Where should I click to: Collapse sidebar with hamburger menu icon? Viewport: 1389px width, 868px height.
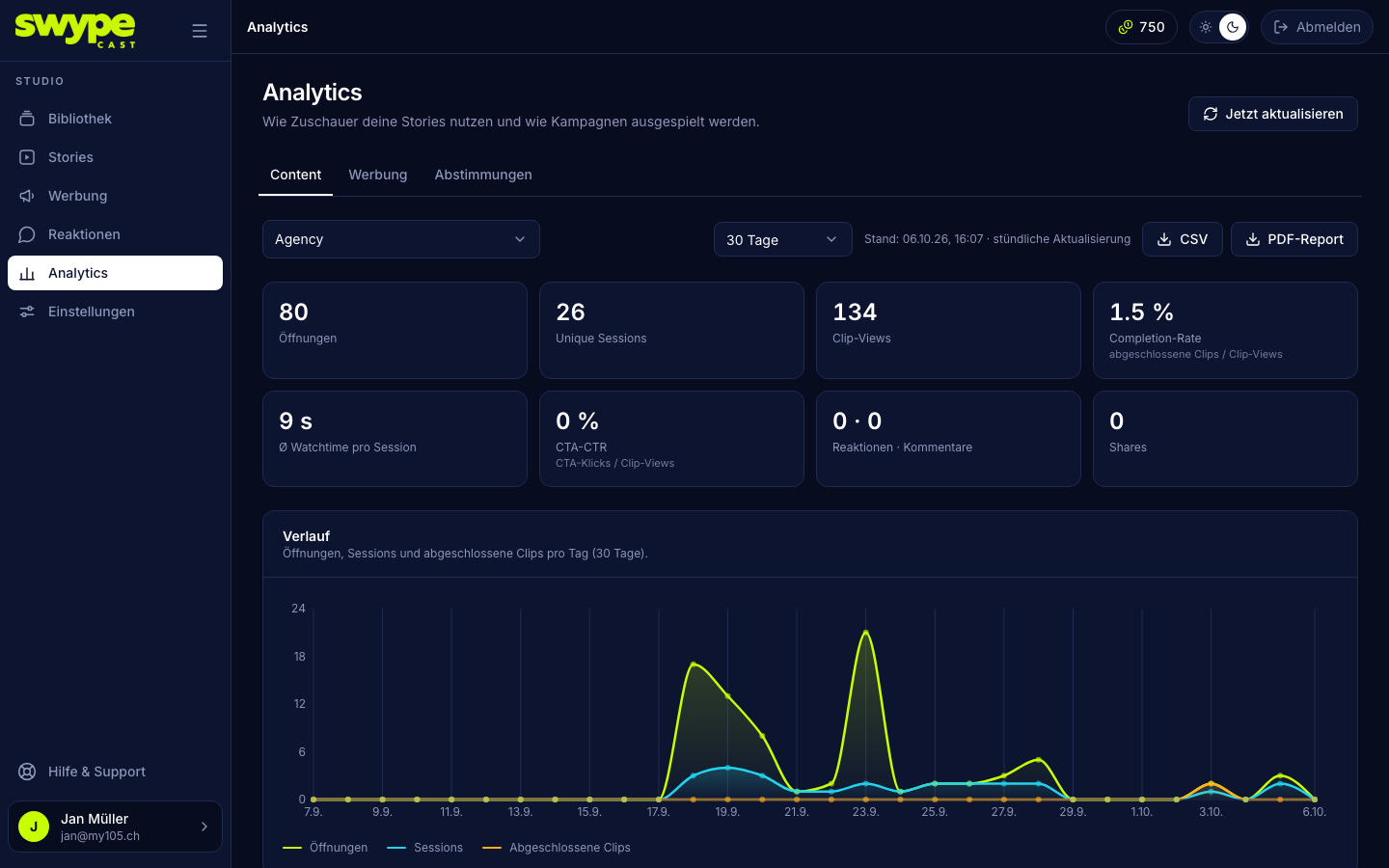pos(200,31)
